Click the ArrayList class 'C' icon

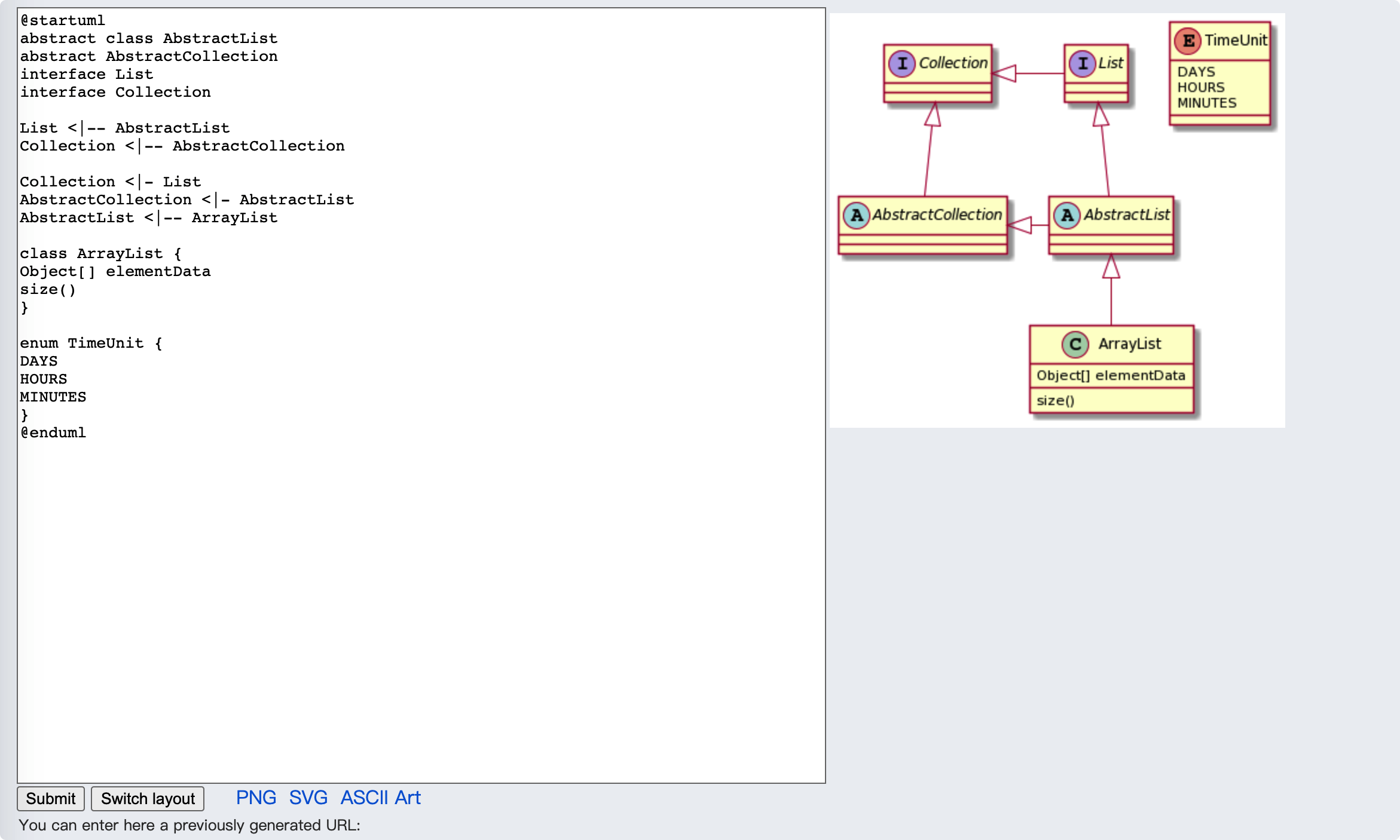[1075, 344]
